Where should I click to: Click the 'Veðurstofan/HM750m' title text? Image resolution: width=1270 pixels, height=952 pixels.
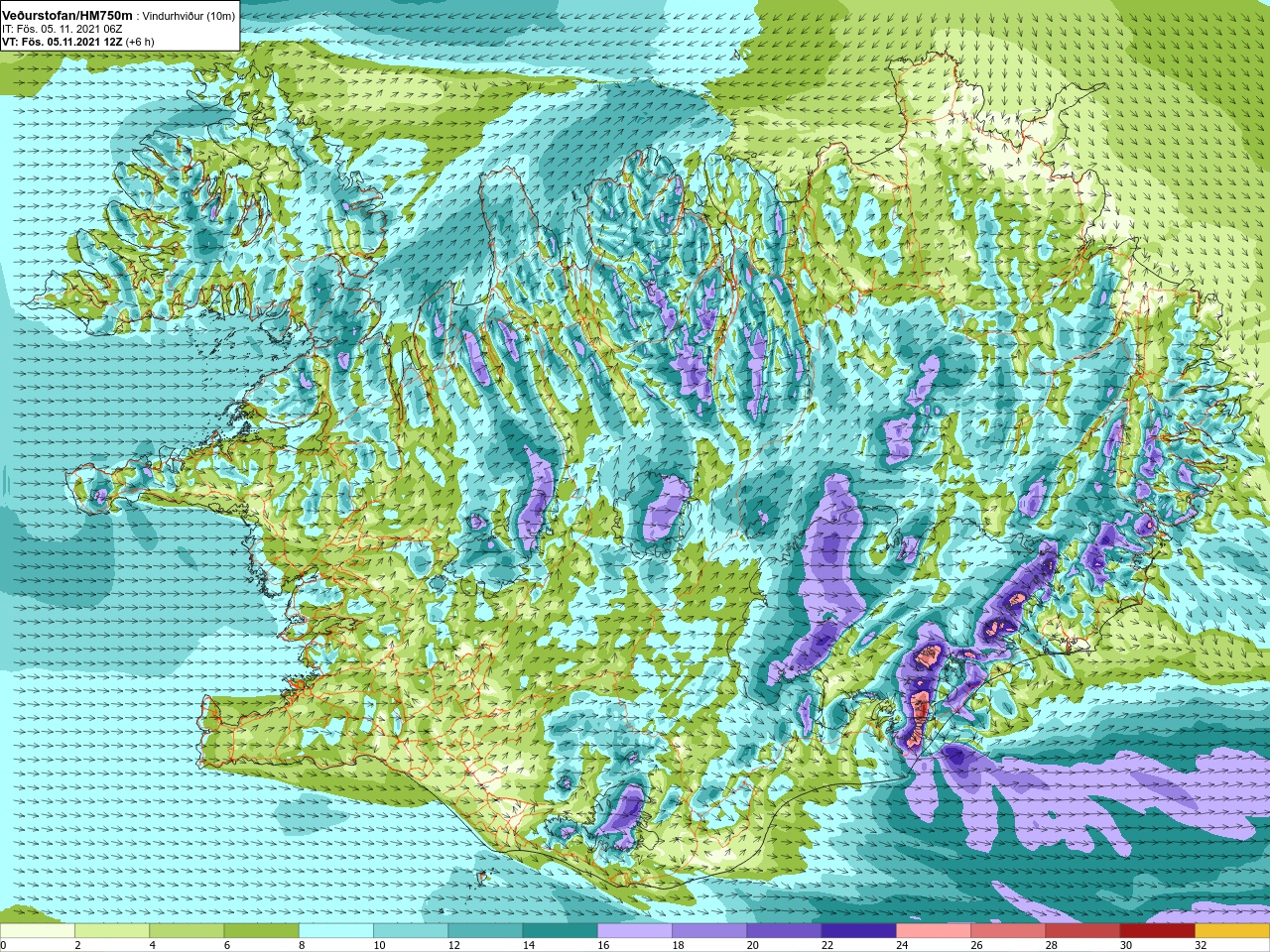pyautogui.click(x=67, y=15)
